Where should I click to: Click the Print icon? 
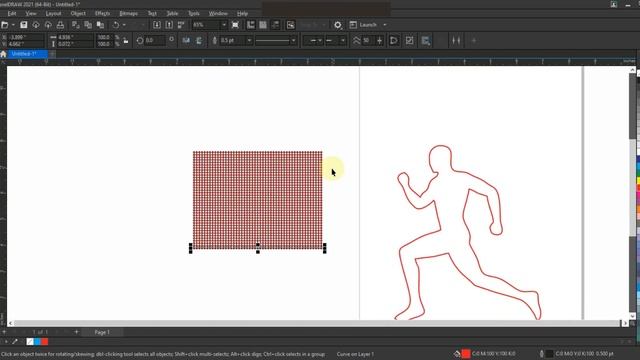click(60, 25)
